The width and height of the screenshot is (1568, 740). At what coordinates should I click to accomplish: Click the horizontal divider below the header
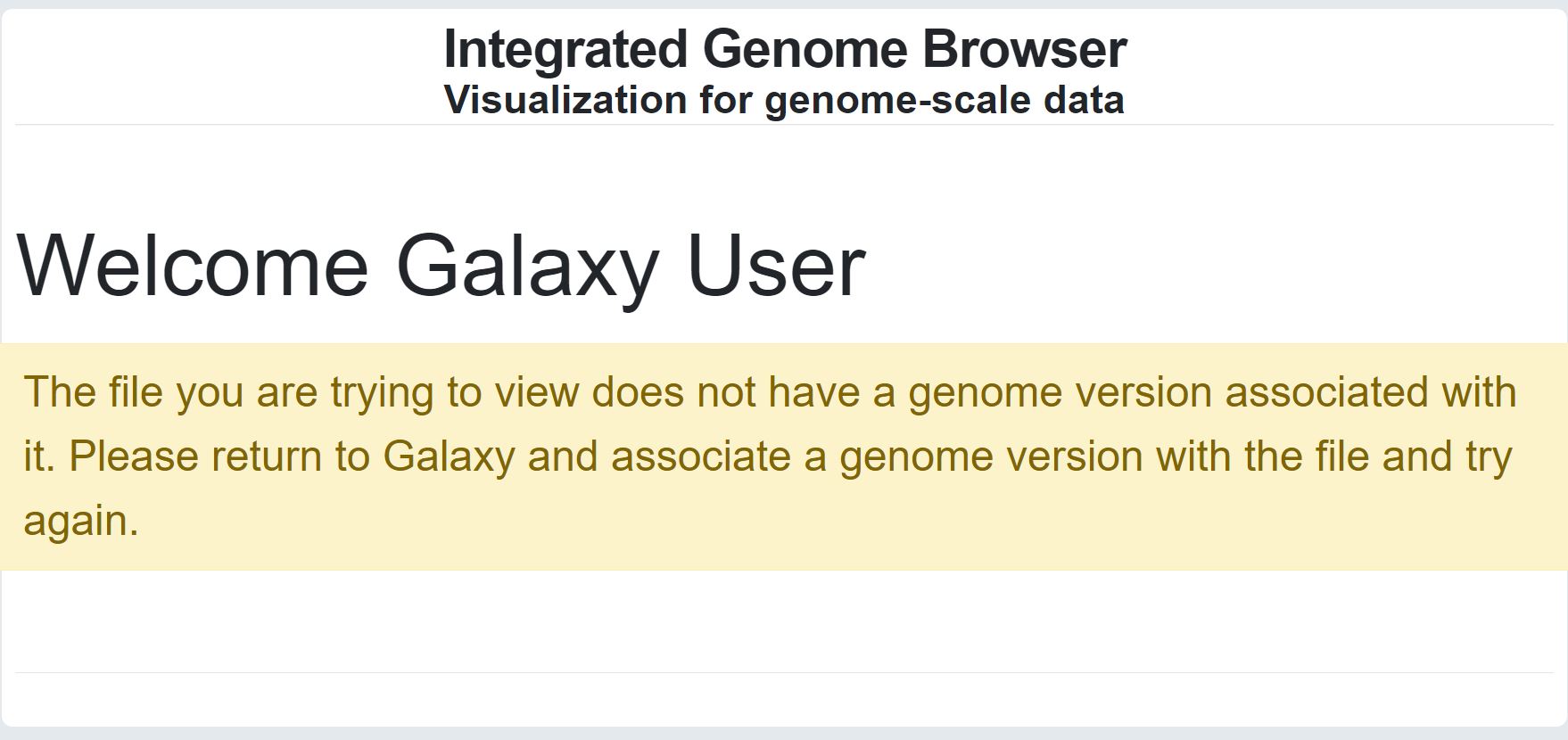(784, 125)
